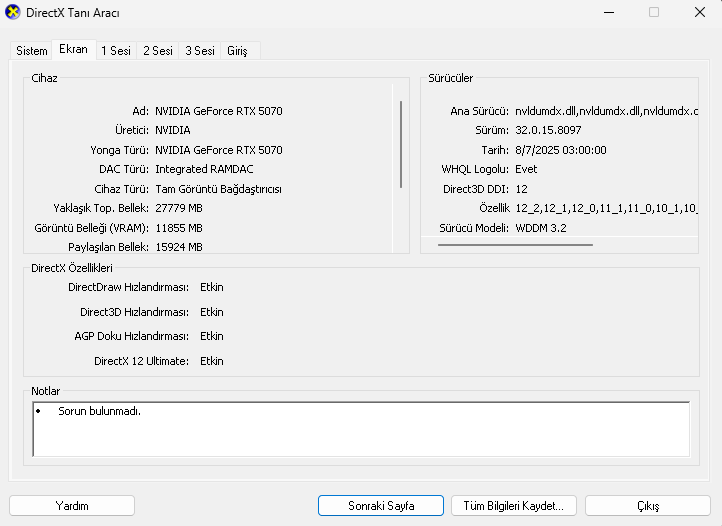This screenshot has width=722, height=526.
Task: Open the 2 Sesi tab
Action: coord(158,51)
